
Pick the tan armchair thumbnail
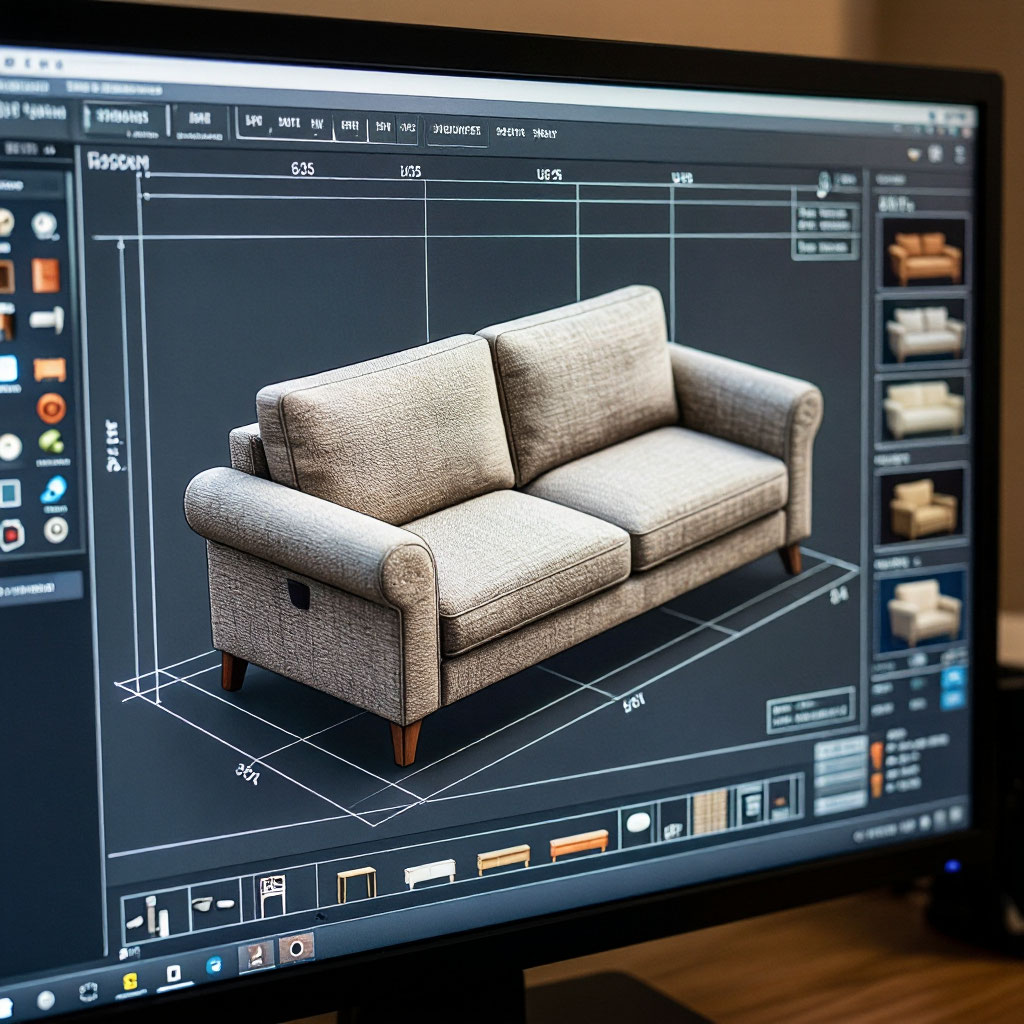pyautogui.click(x=921, y=507)
